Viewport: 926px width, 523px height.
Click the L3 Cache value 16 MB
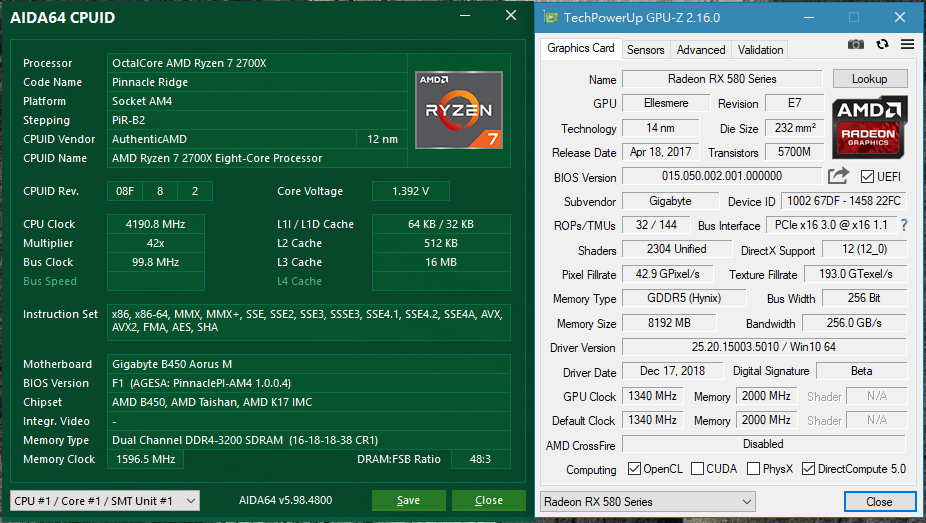(x=441, y=262)
